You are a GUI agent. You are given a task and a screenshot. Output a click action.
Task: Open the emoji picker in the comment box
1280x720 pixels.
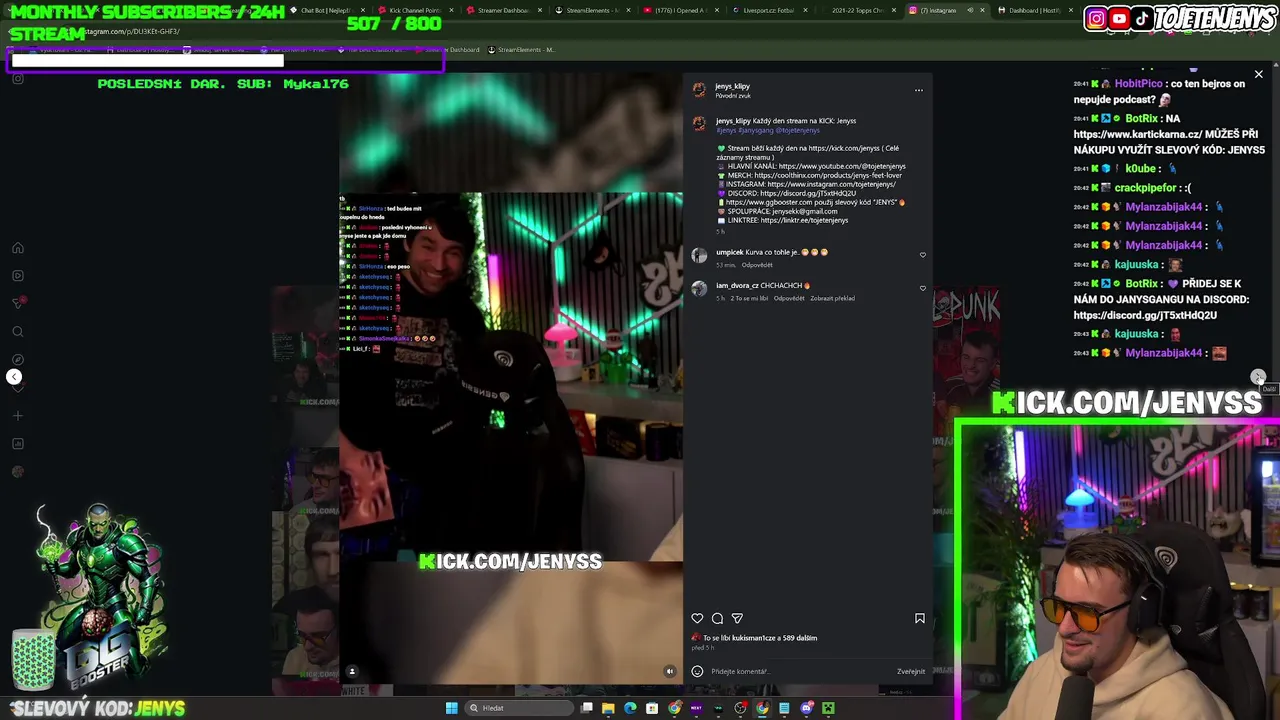697,671
